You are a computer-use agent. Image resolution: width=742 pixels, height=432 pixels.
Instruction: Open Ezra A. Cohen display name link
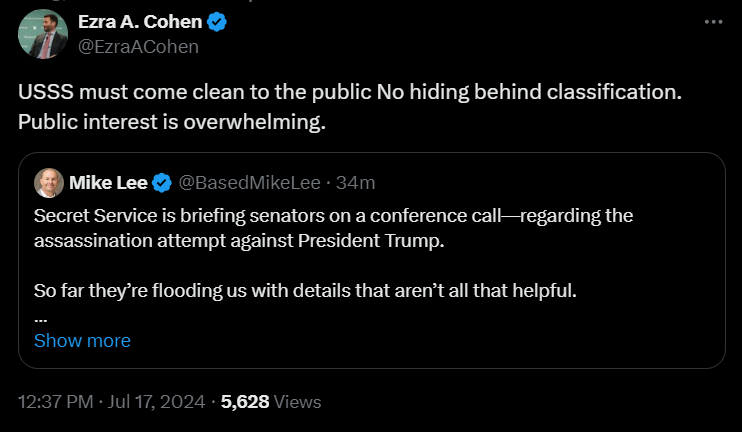140,22
